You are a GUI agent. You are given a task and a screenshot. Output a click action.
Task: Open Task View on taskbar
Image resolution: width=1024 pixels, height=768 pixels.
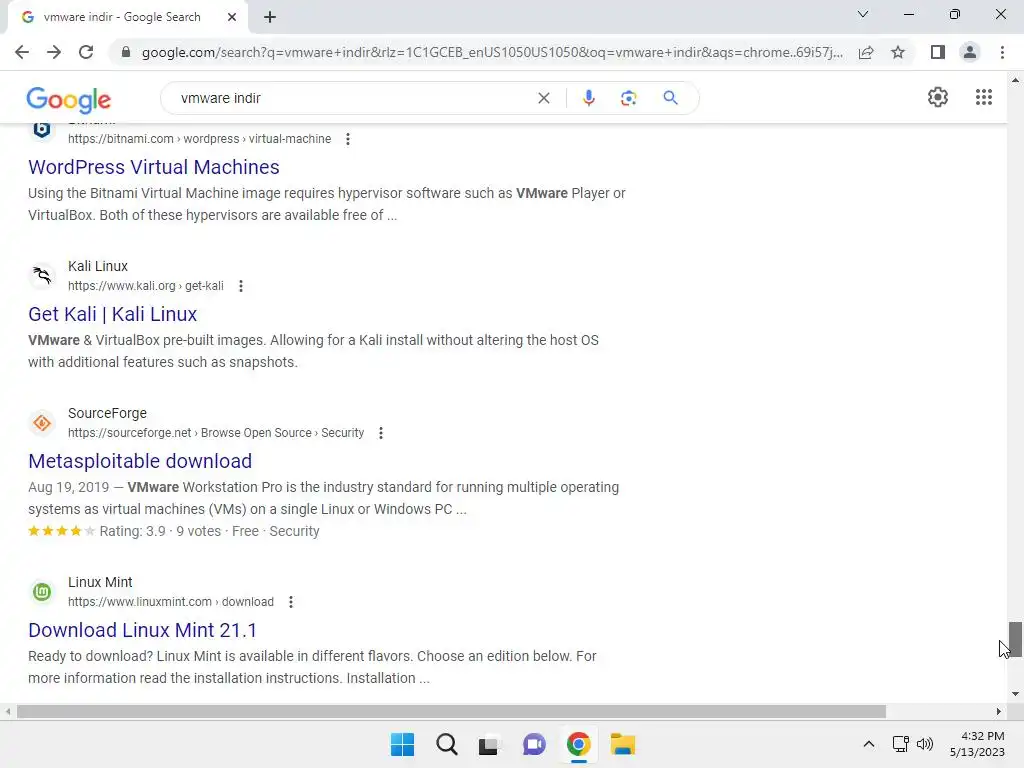489,744
